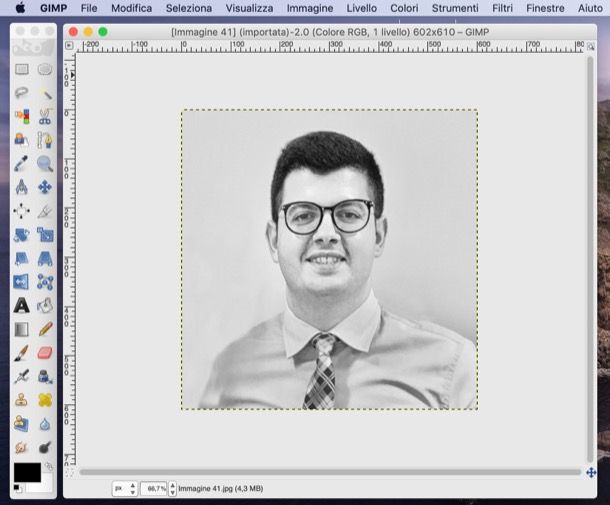
Task: Select the Text tool
Action: tap(22, 306)
